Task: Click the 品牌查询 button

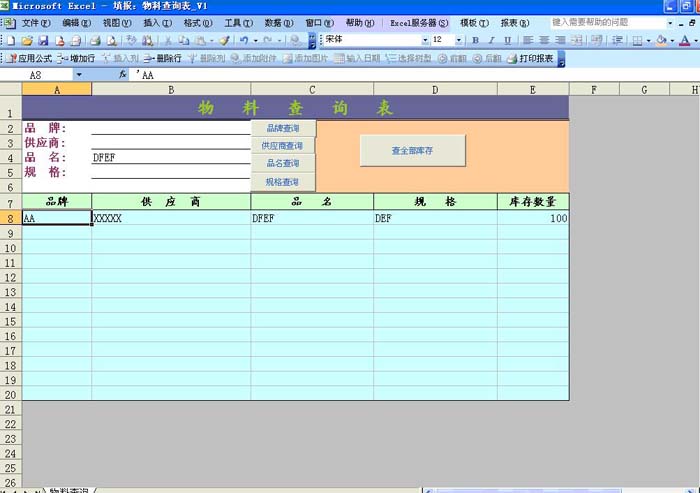Action: point(283,128)
